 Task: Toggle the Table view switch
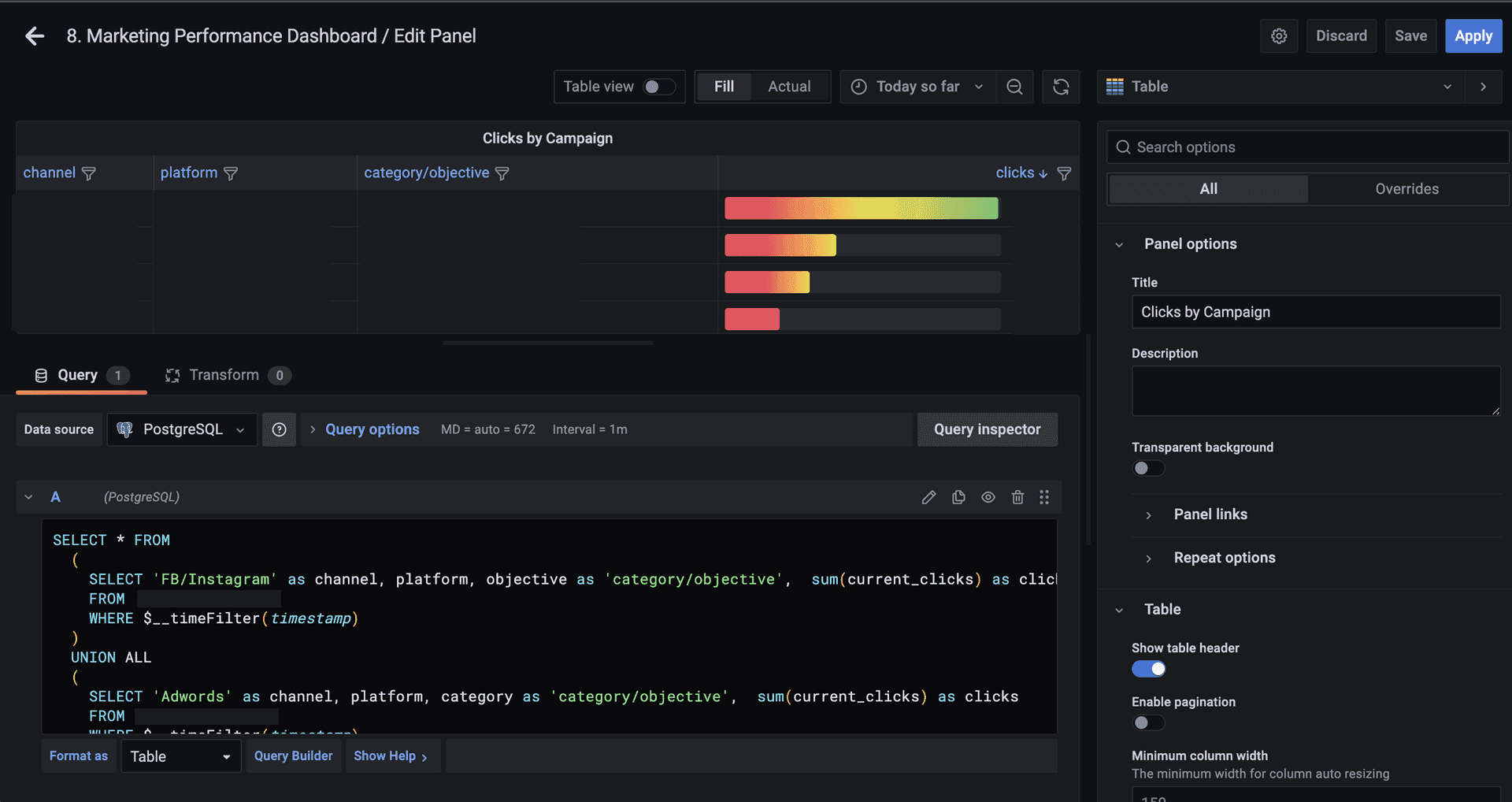coord(658,87)
